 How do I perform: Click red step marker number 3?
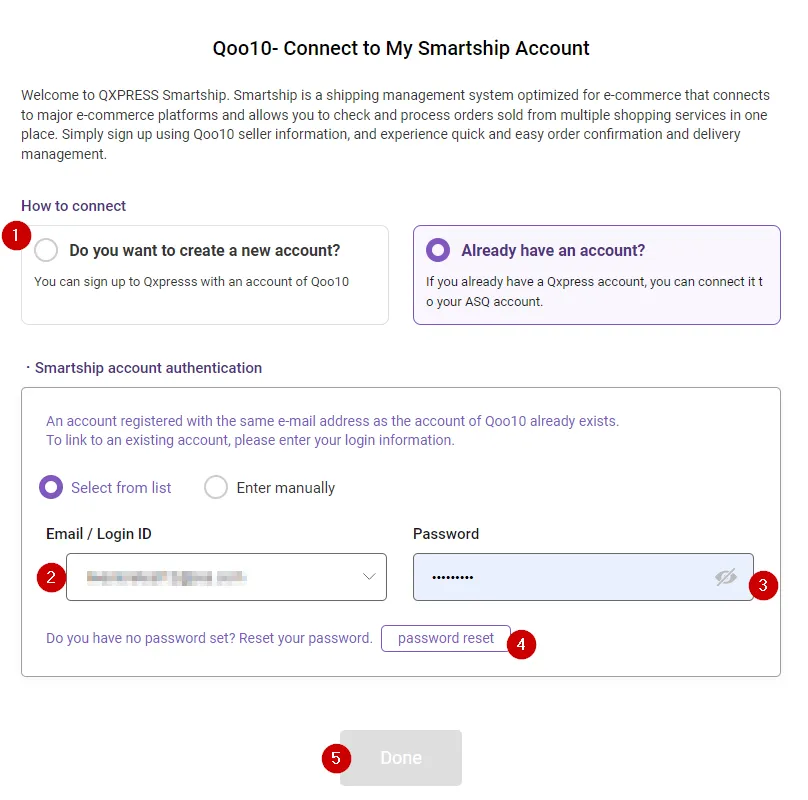tap(763, 585)
